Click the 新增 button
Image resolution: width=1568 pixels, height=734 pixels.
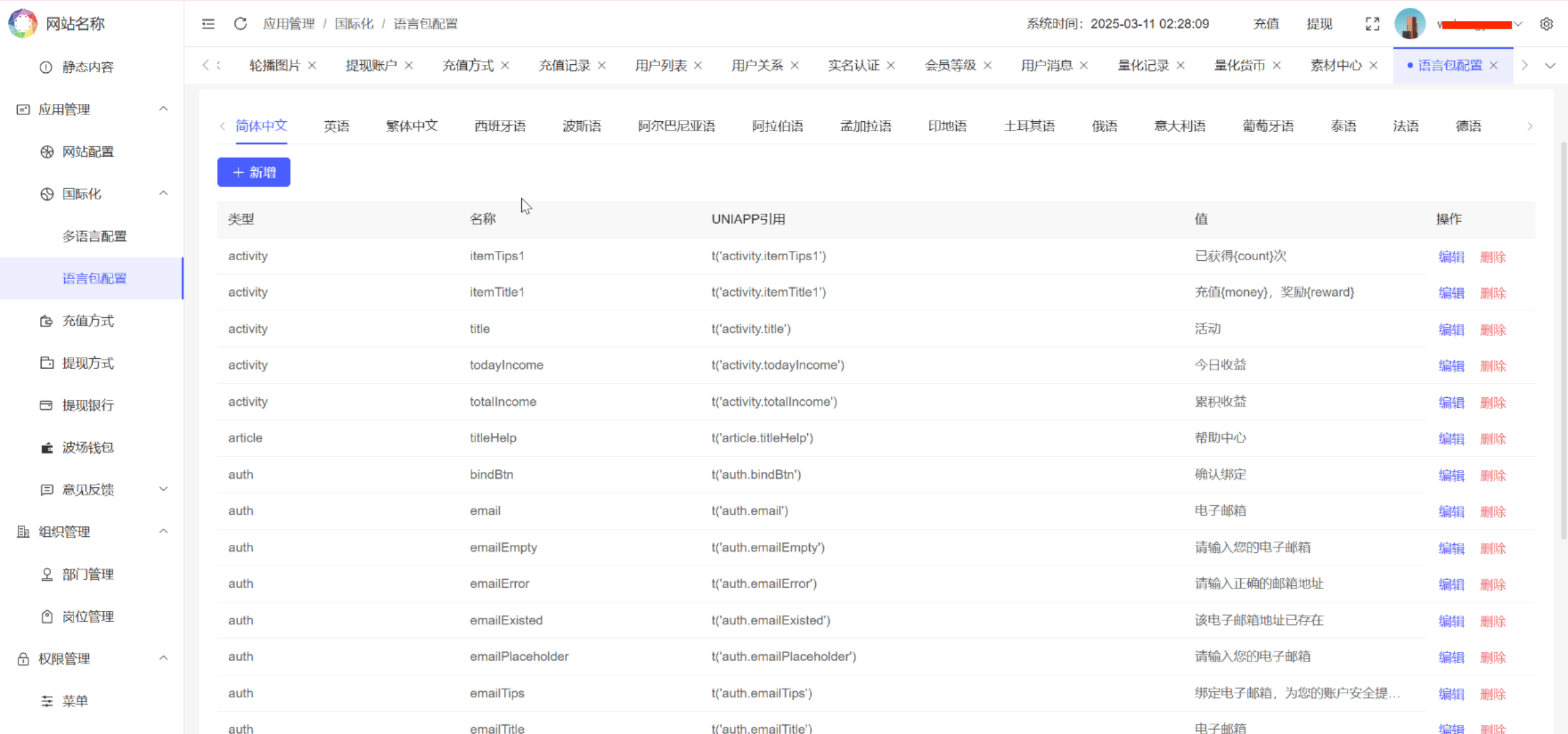(x=254, y=173)
